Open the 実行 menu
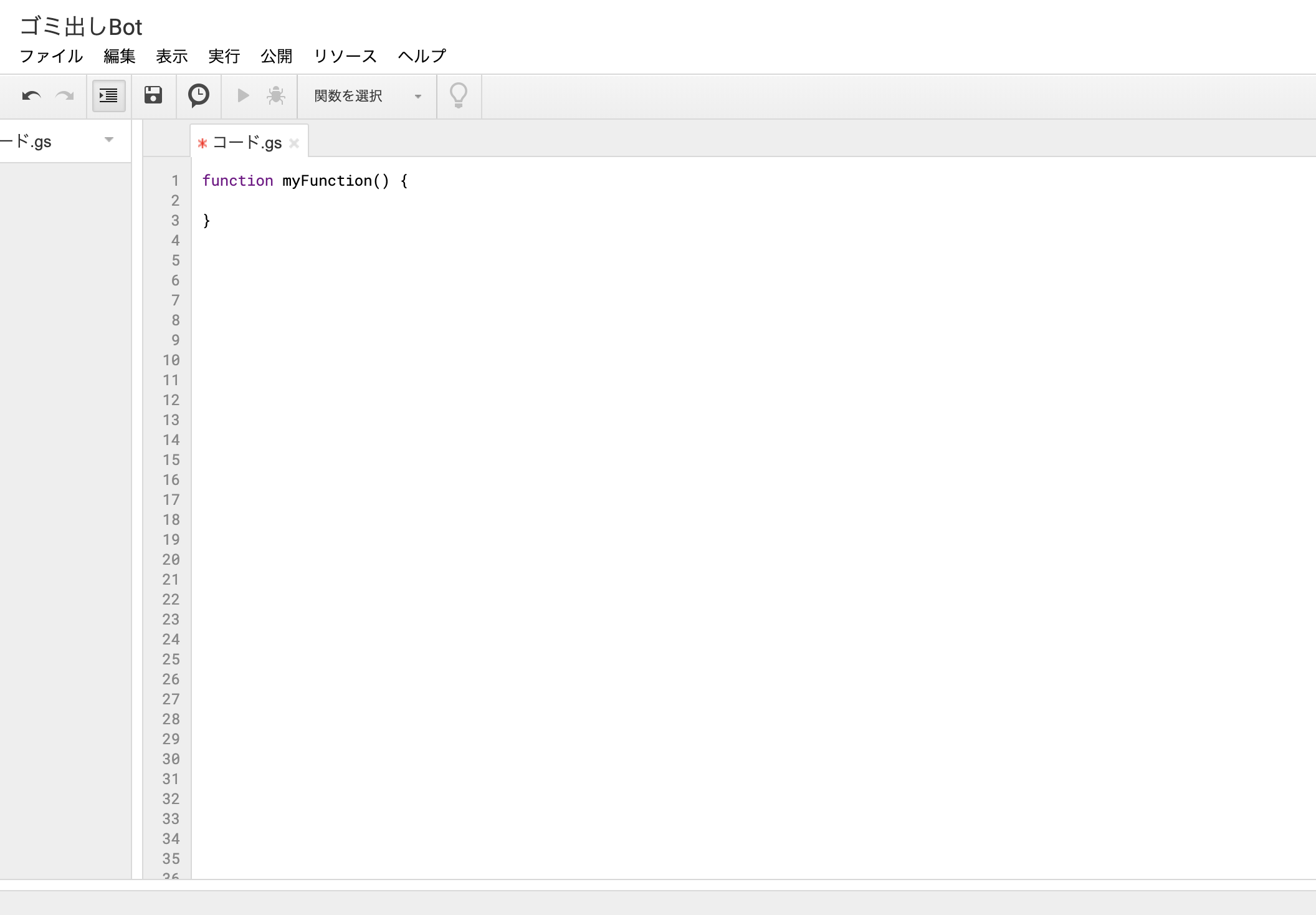Viewport: 1316px width, 915px height. click(224, 56)
